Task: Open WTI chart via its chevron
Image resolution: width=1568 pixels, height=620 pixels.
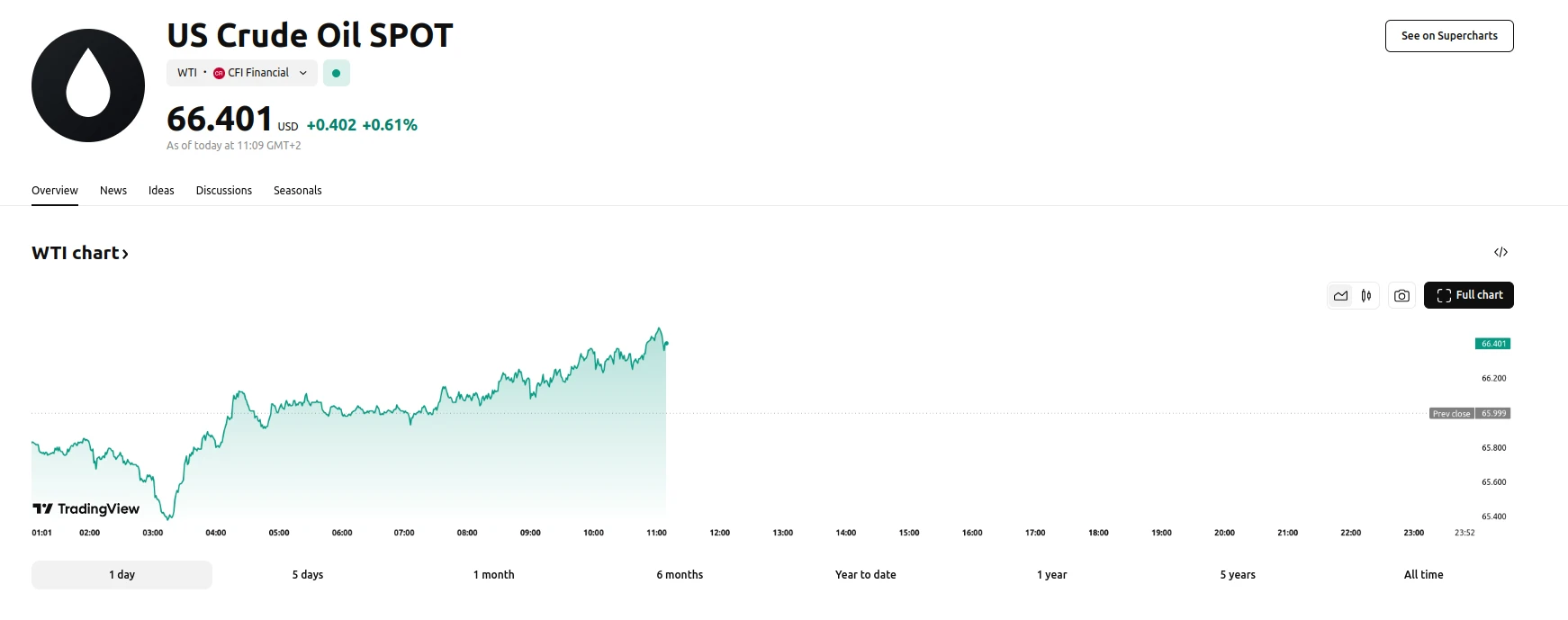Action: coord(126,253)
